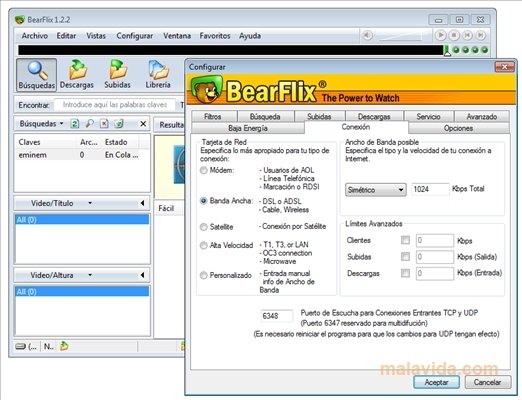Screen dimensions: 522x400
Task: Click the BearFlix icon in main title bar
Action: (x=20, y=20)
